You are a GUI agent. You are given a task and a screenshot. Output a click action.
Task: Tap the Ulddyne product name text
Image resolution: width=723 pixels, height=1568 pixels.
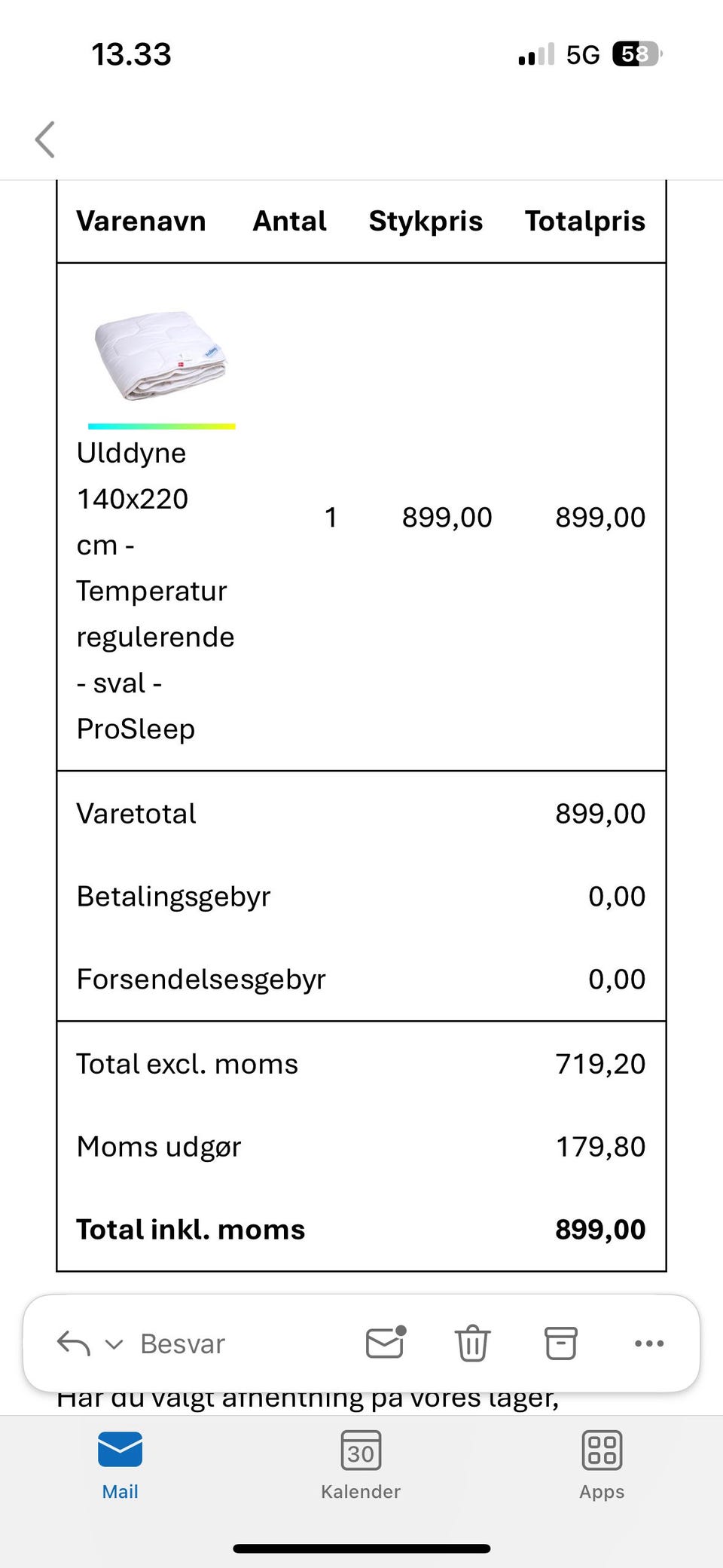pyautogui.click(x=154, y=591)
